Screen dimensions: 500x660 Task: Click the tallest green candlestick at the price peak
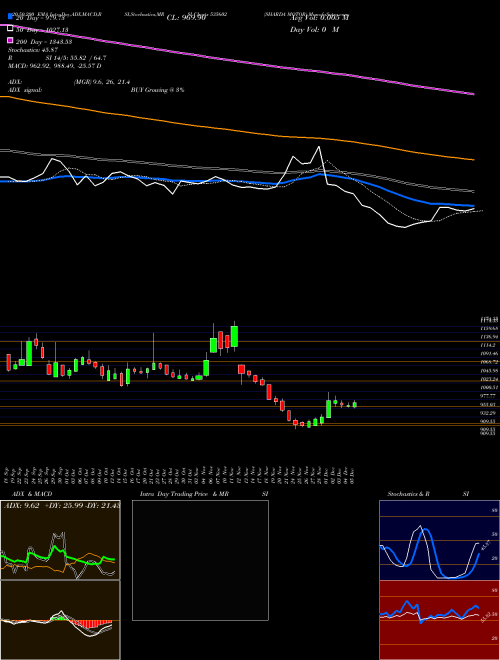[x=234, y=336]
